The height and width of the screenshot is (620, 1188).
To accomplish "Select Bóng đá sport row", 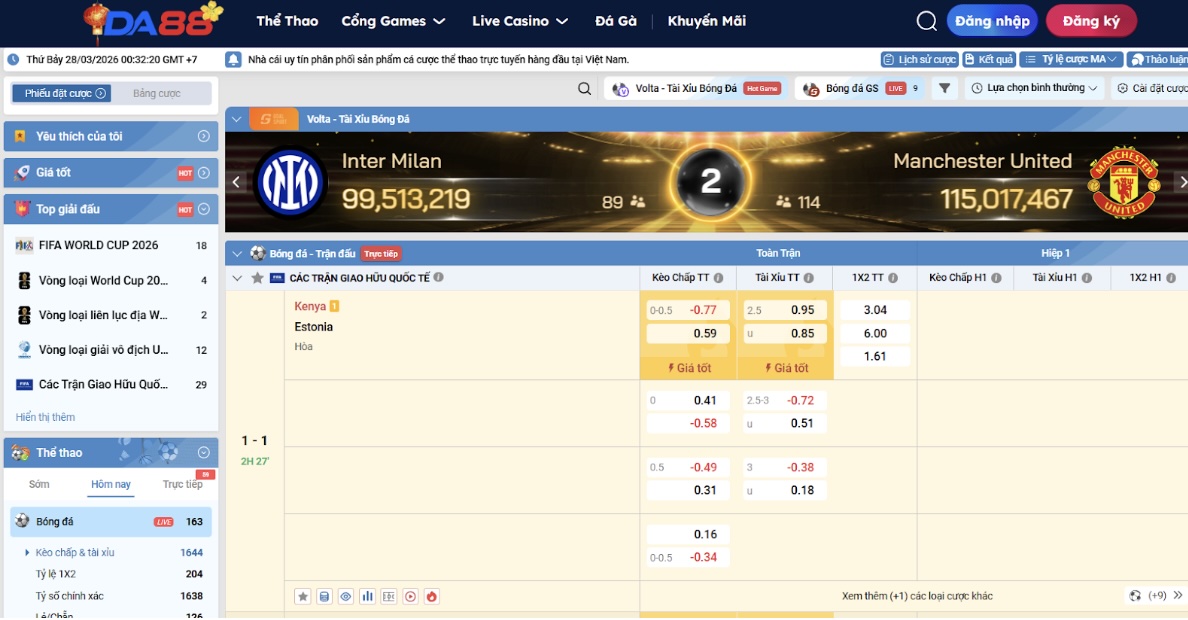I will 111,521.
